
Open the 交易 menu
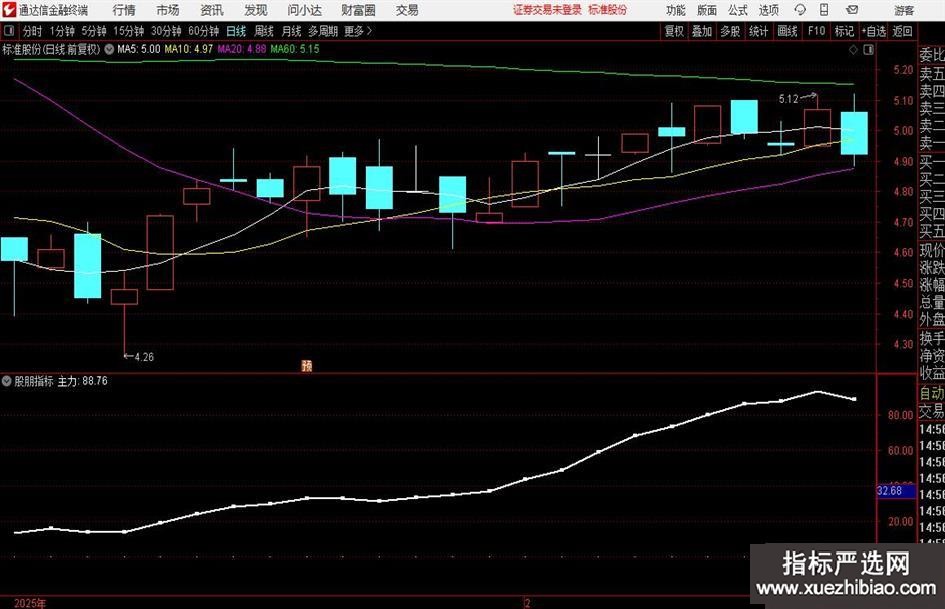click(x=407, y=10)
